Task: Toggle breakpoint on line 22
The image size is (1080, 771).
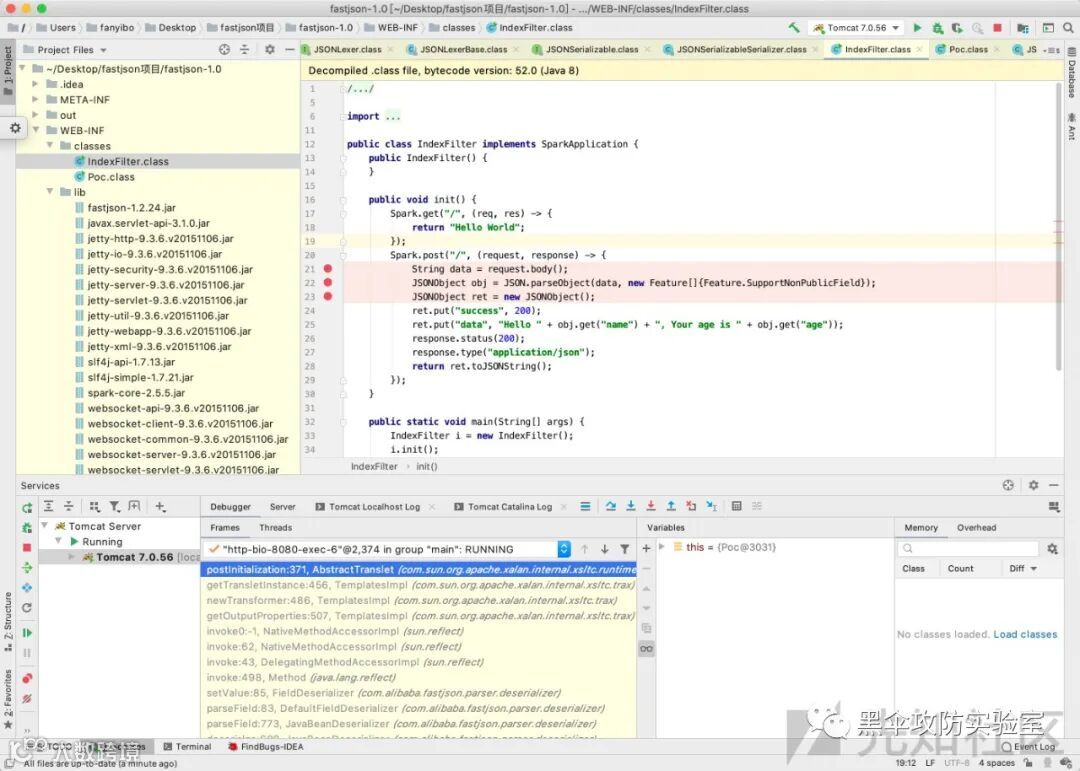Action: click(328, 282)
